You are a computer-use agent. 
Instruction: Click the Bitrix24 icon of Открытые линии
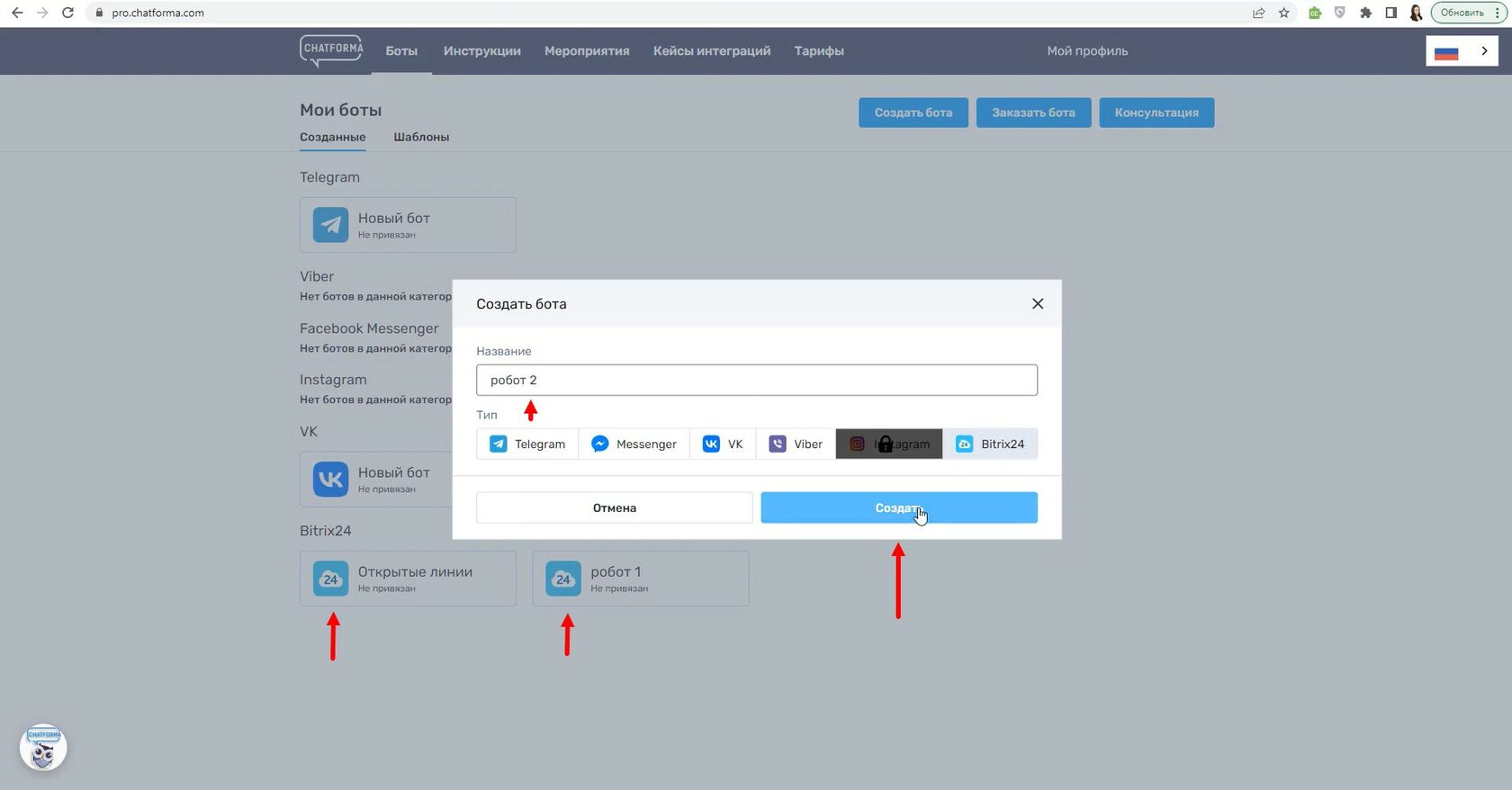[330, 579]
